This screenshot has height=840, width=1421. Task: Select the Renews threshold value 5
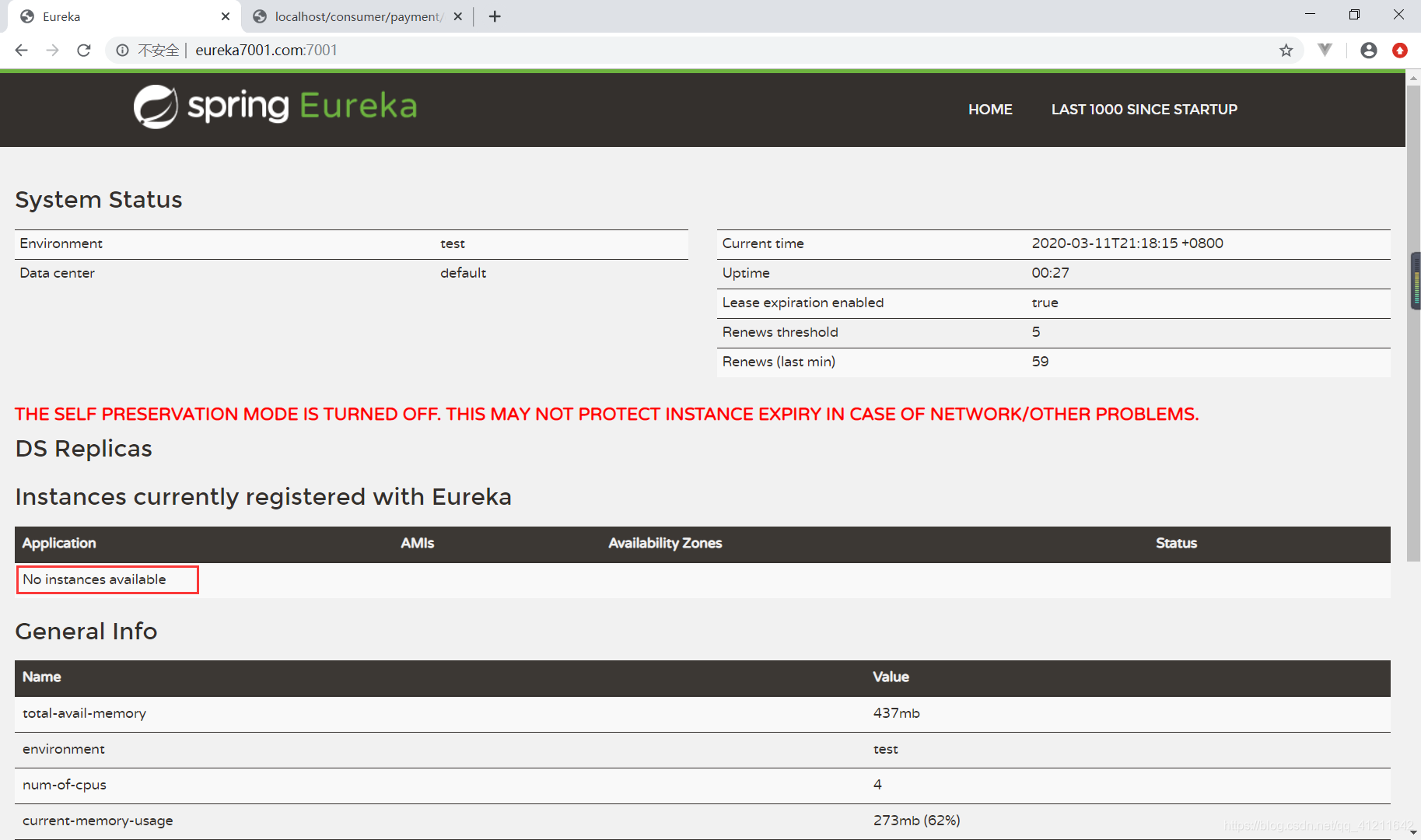1036,332
